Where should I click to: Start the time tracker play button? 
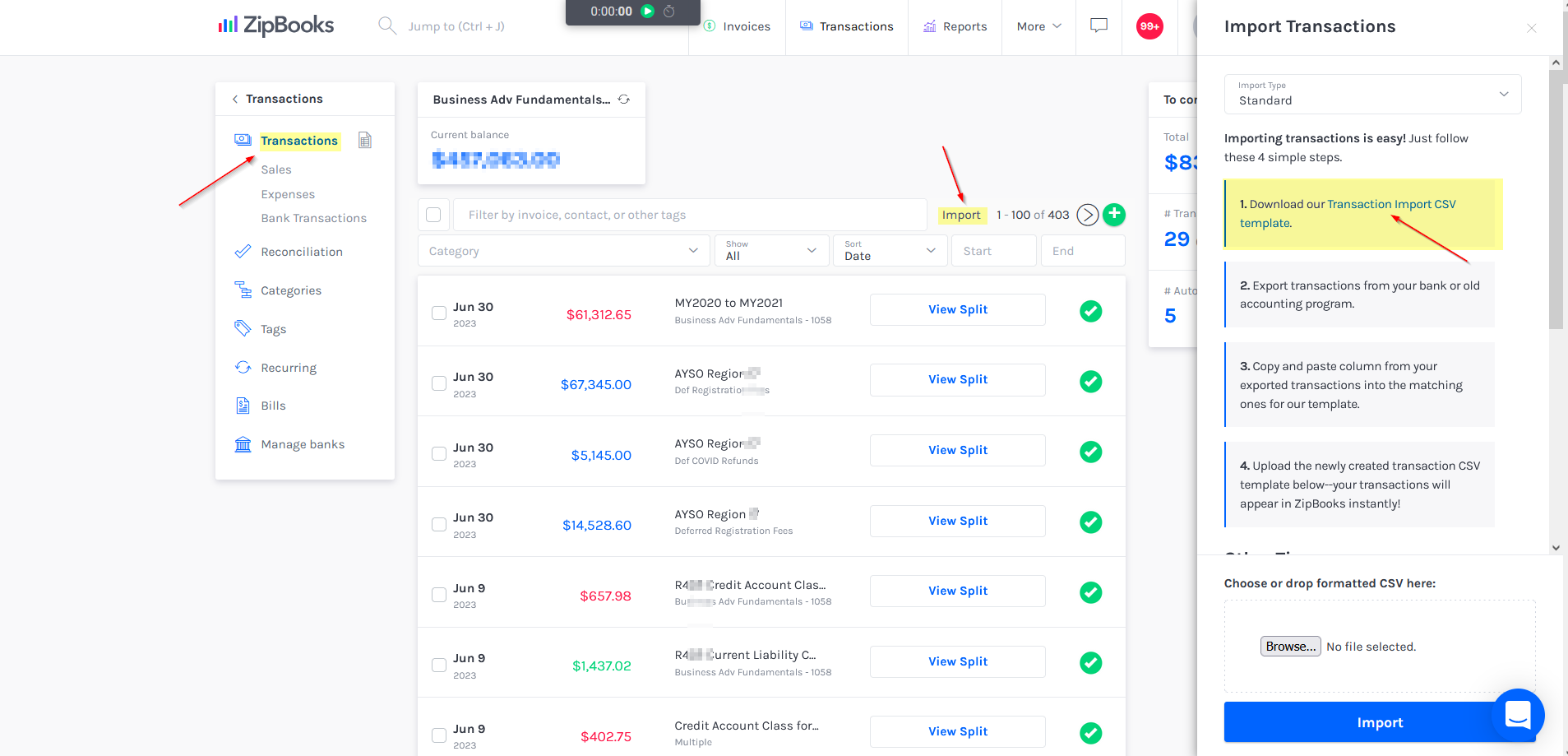(x=647, y=12)
